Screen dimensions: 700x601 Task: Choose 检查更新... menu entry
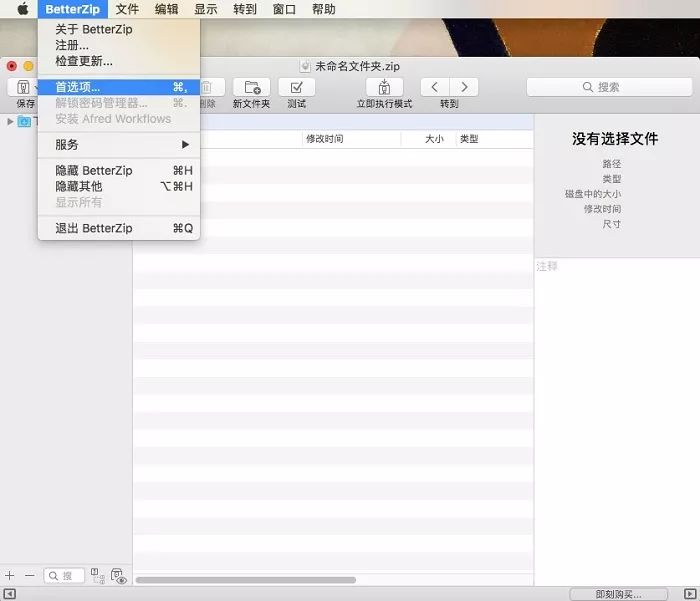tap(119, 61)
